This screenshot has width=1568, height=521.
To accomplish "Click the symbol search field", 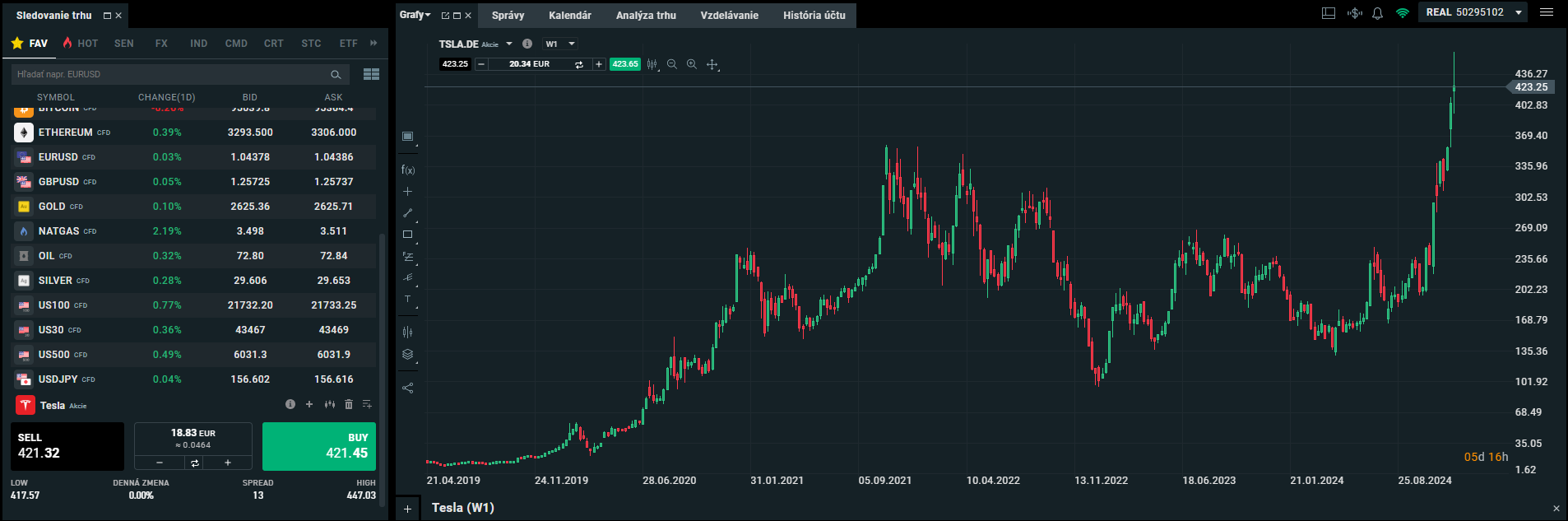I will [x=171, y=74].
